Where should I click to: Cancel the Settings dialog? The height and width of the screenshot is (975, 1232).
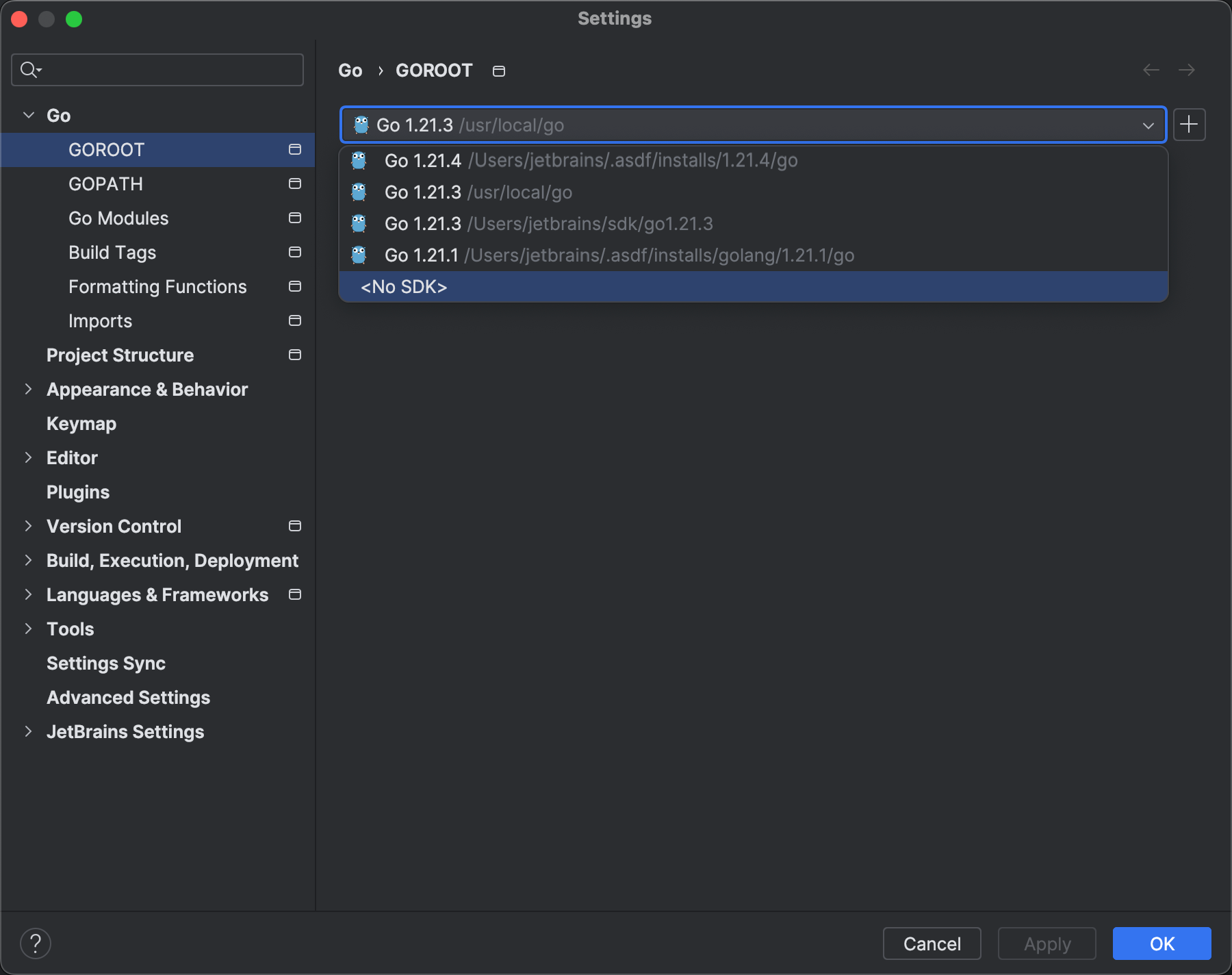point(932,944)
